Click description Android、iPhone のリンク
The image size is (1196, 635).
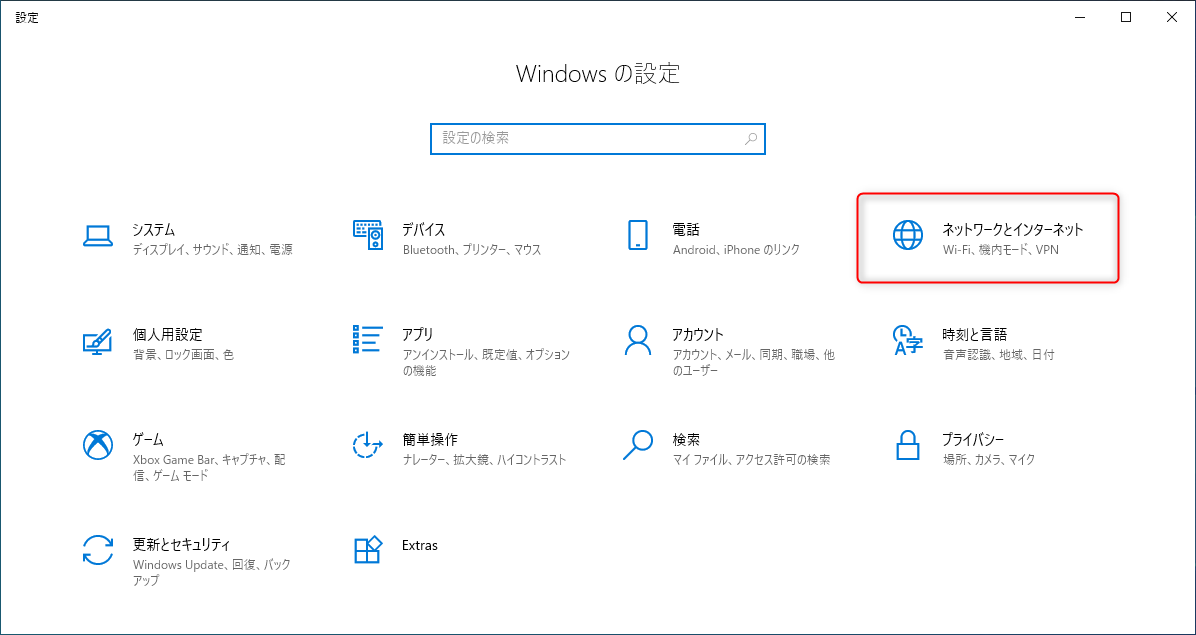pyautogui.click(x=735, y=249)
